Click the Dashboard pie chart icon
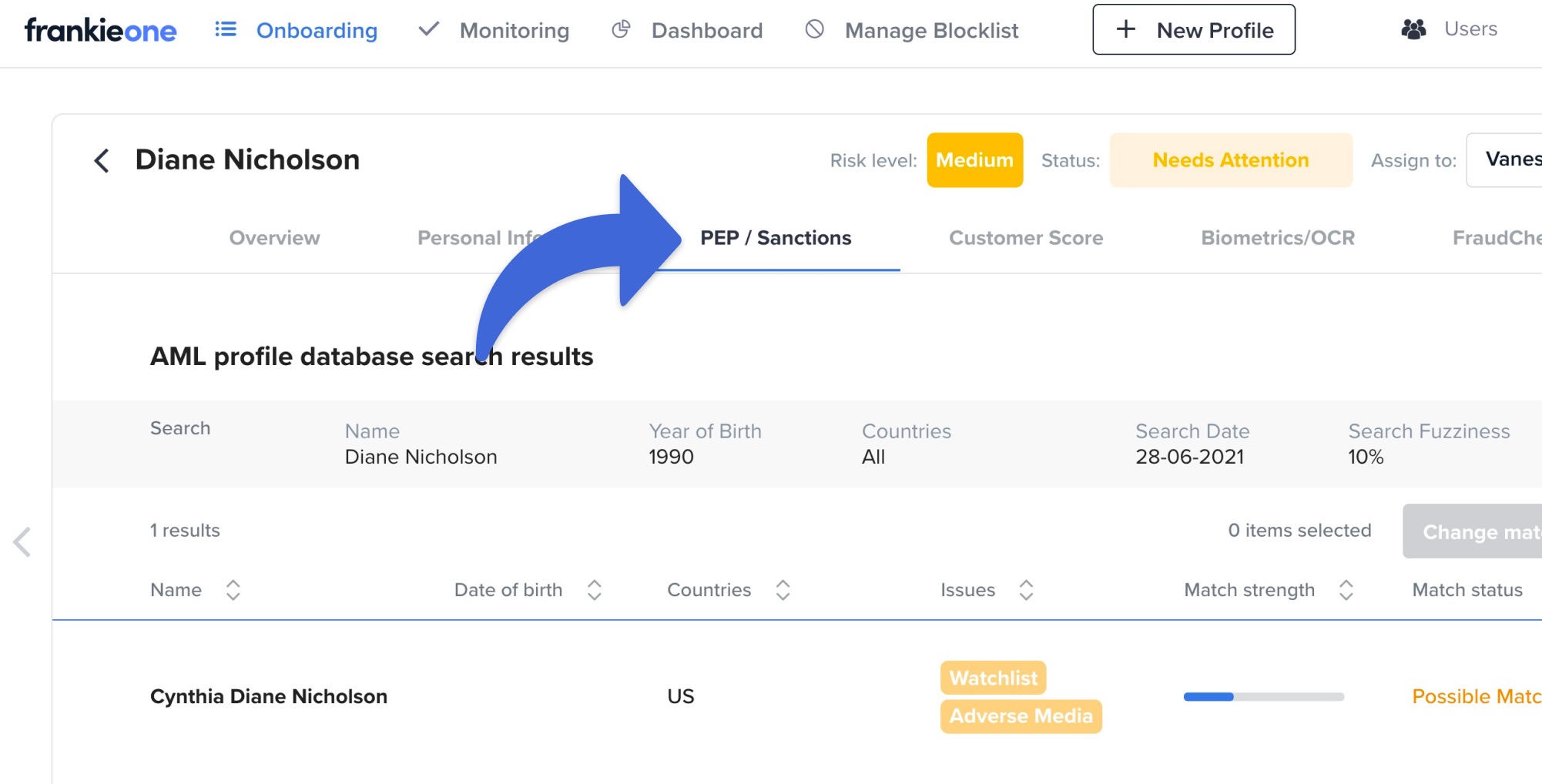 (621, 29)
